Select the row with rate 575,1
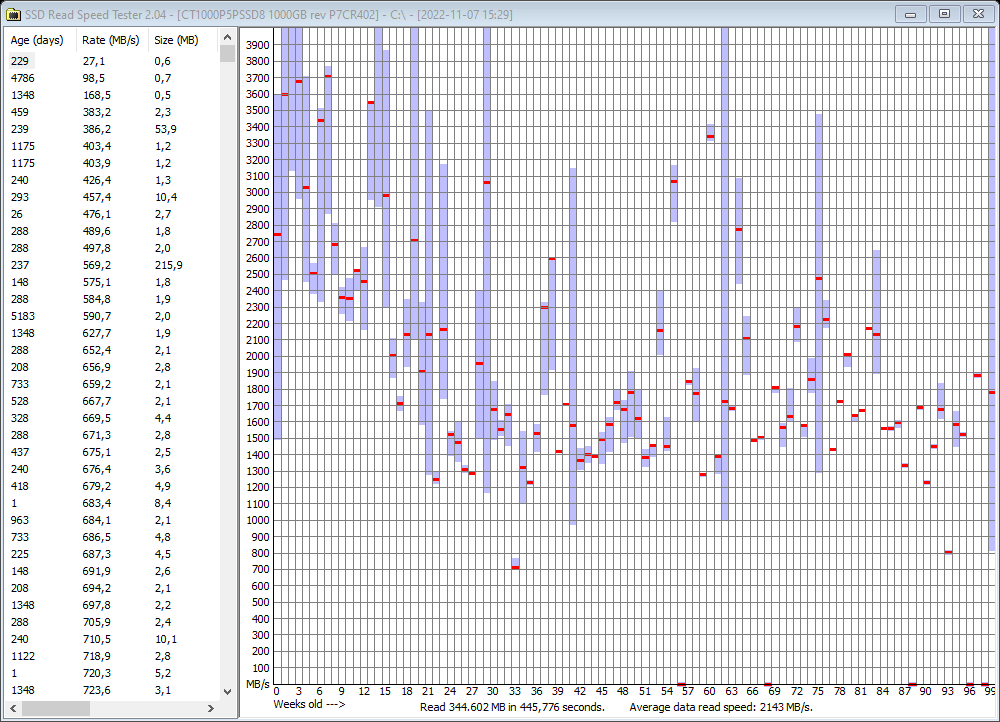 pyautogui.click(x=112, y=282)
